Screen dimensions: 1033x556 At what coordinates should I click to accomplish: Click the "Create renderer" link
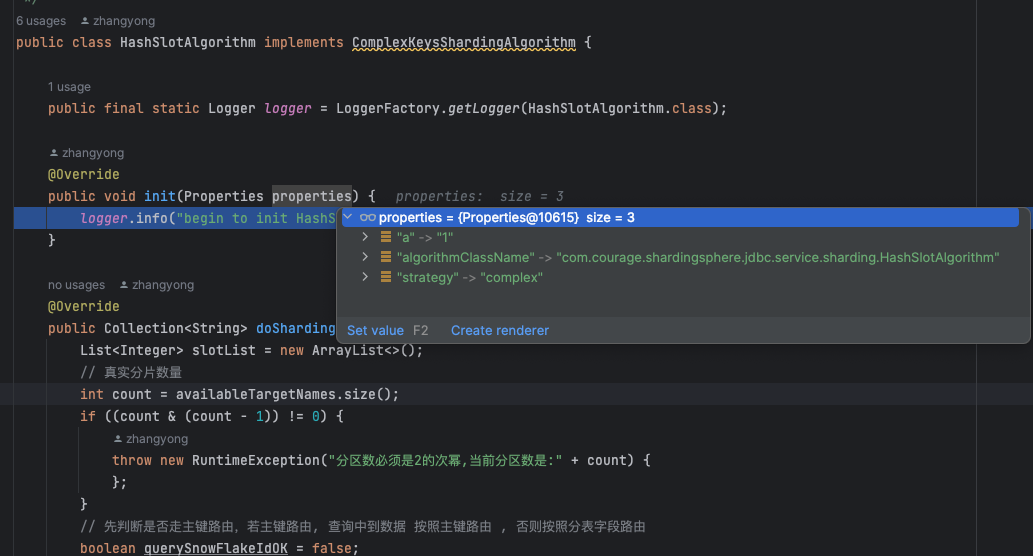[499, 330]
